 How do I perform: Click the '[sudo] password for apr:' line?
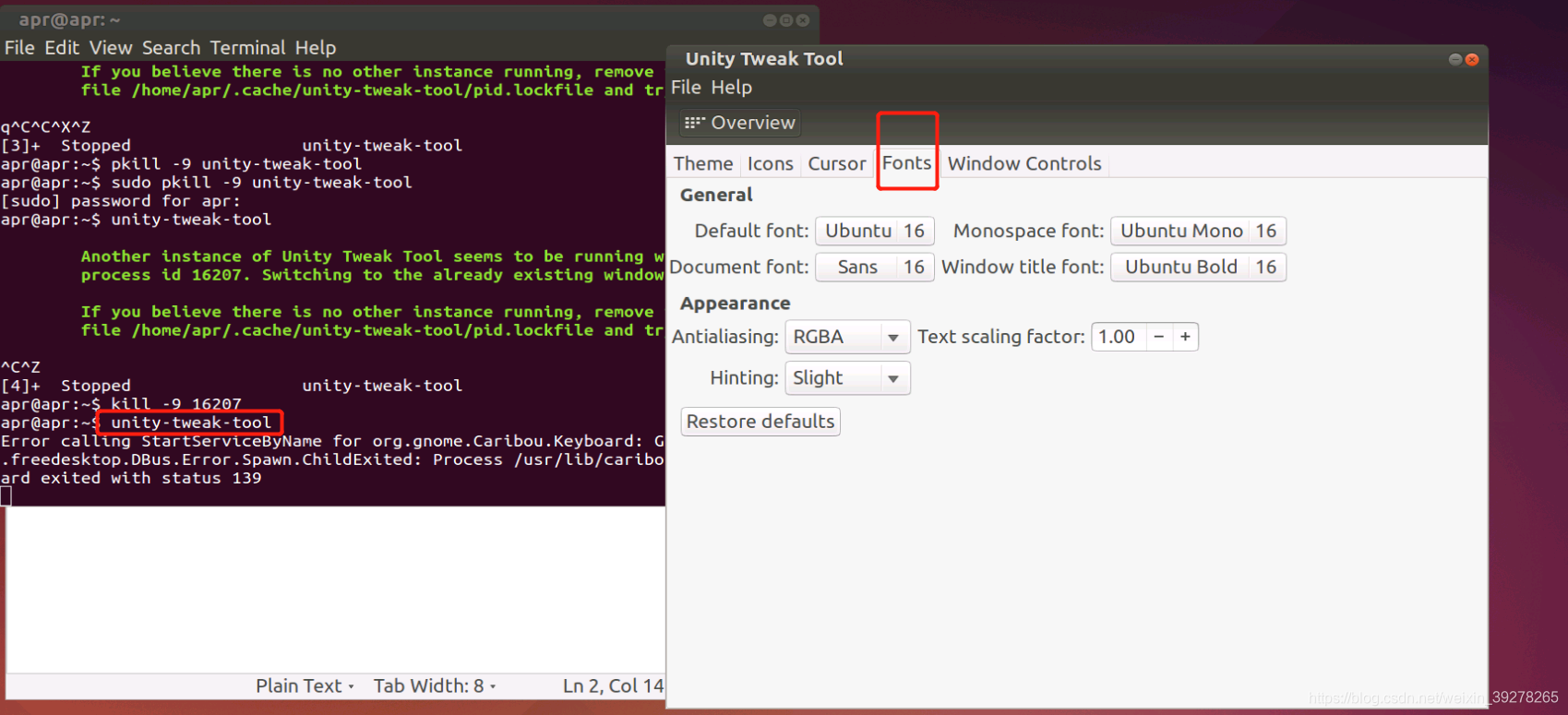point(121,201)
